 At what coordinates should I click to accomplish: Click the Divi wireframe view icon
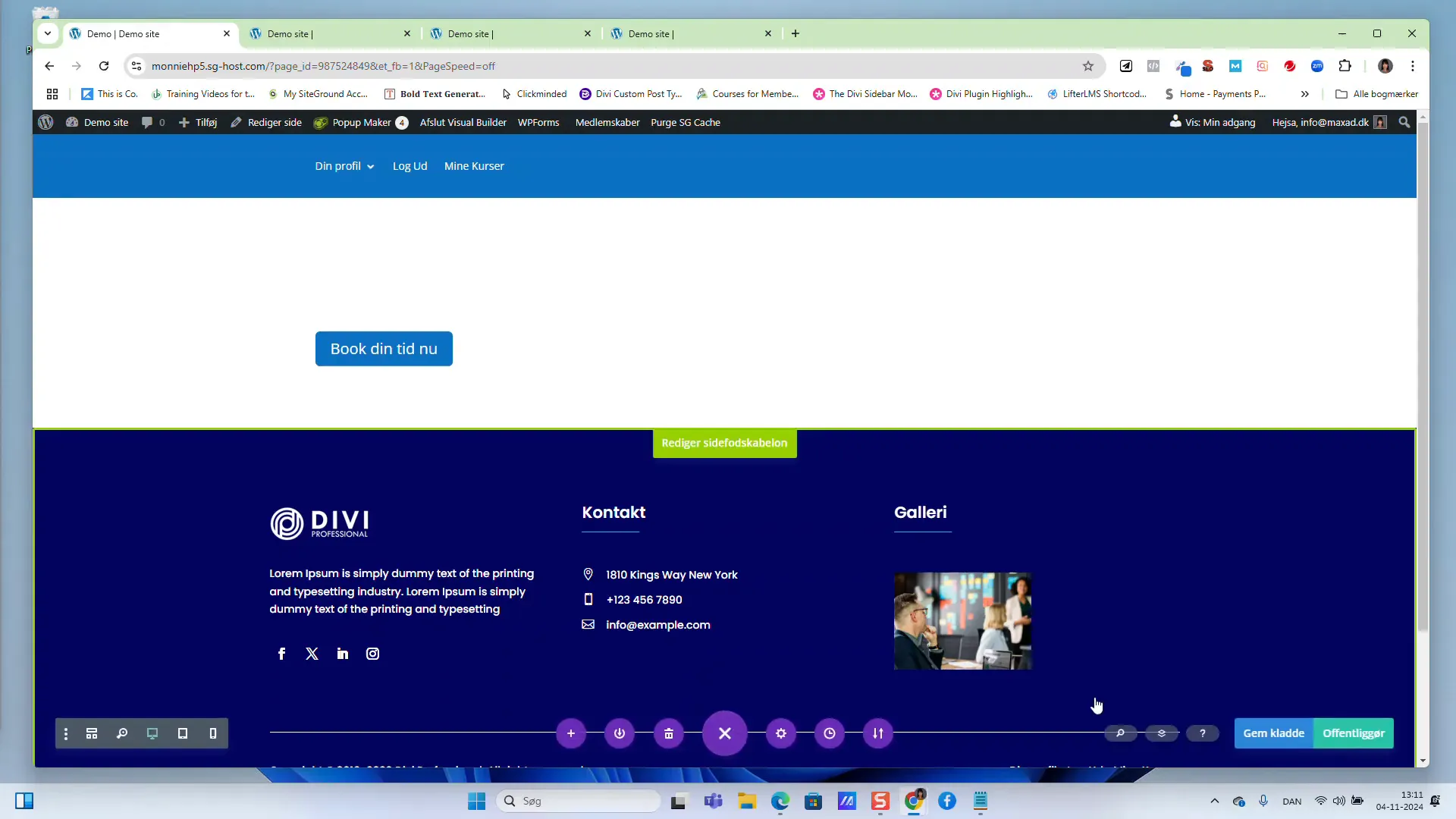[92, 733]
